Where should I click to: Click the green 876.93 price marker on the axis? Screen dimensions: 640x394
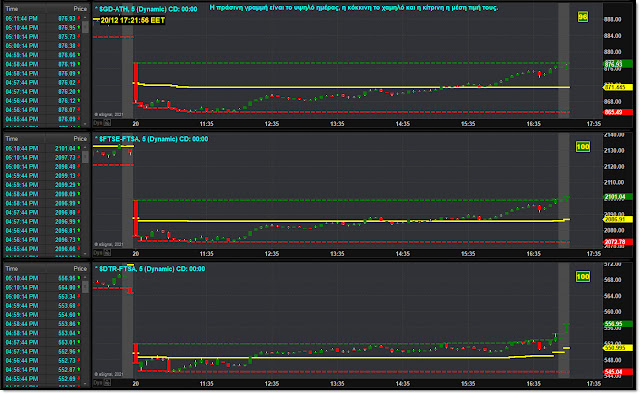pyautogui.click(x=617, y=64)
